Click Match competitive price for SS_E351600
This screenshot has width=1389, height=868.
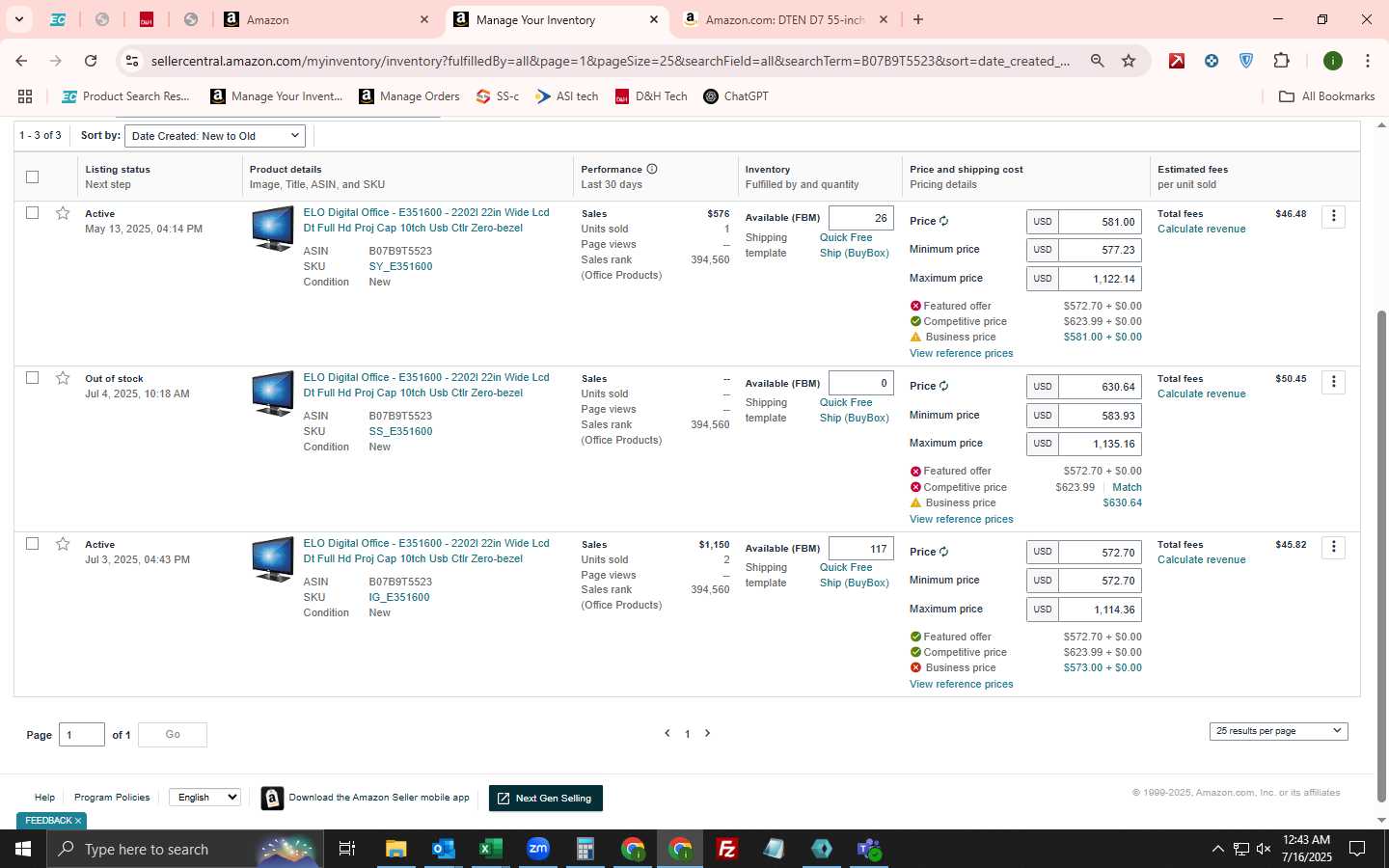(1127, 487)
